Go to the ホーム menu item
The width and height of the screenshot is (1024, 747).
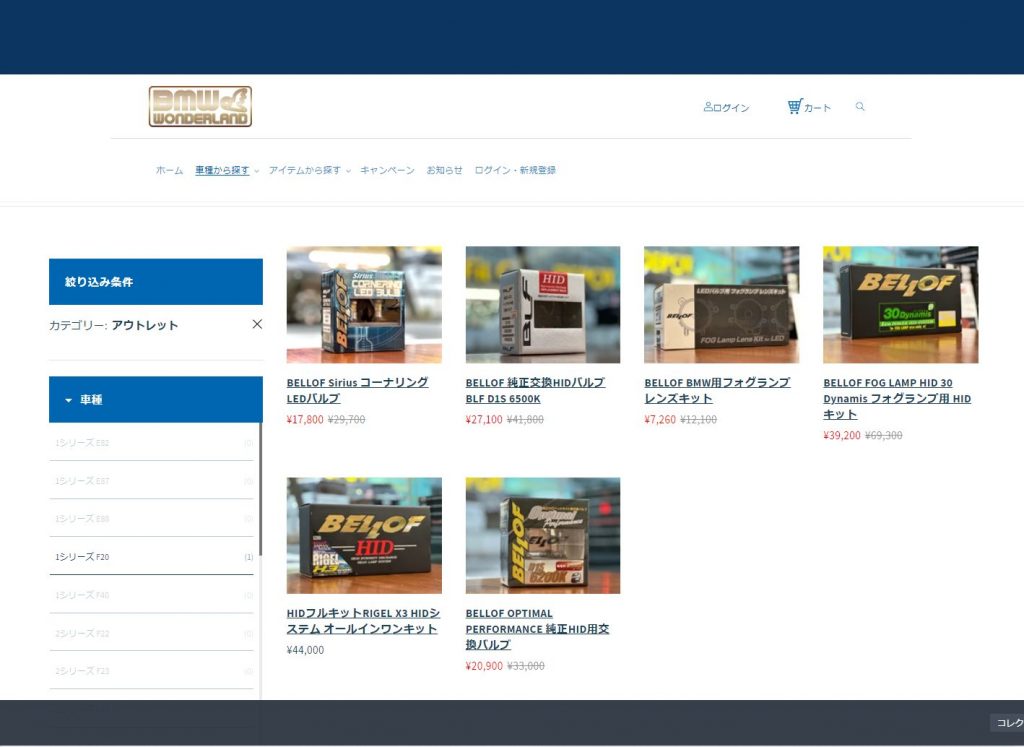(x=169, y=170)
